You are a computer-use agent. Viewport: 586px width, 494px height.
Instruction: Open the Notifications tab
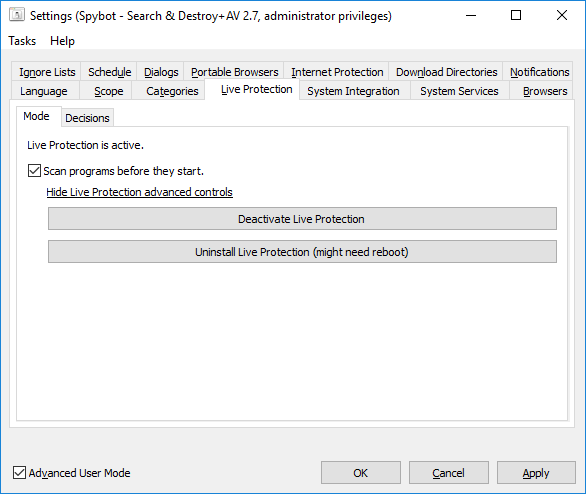click(540, 72)
